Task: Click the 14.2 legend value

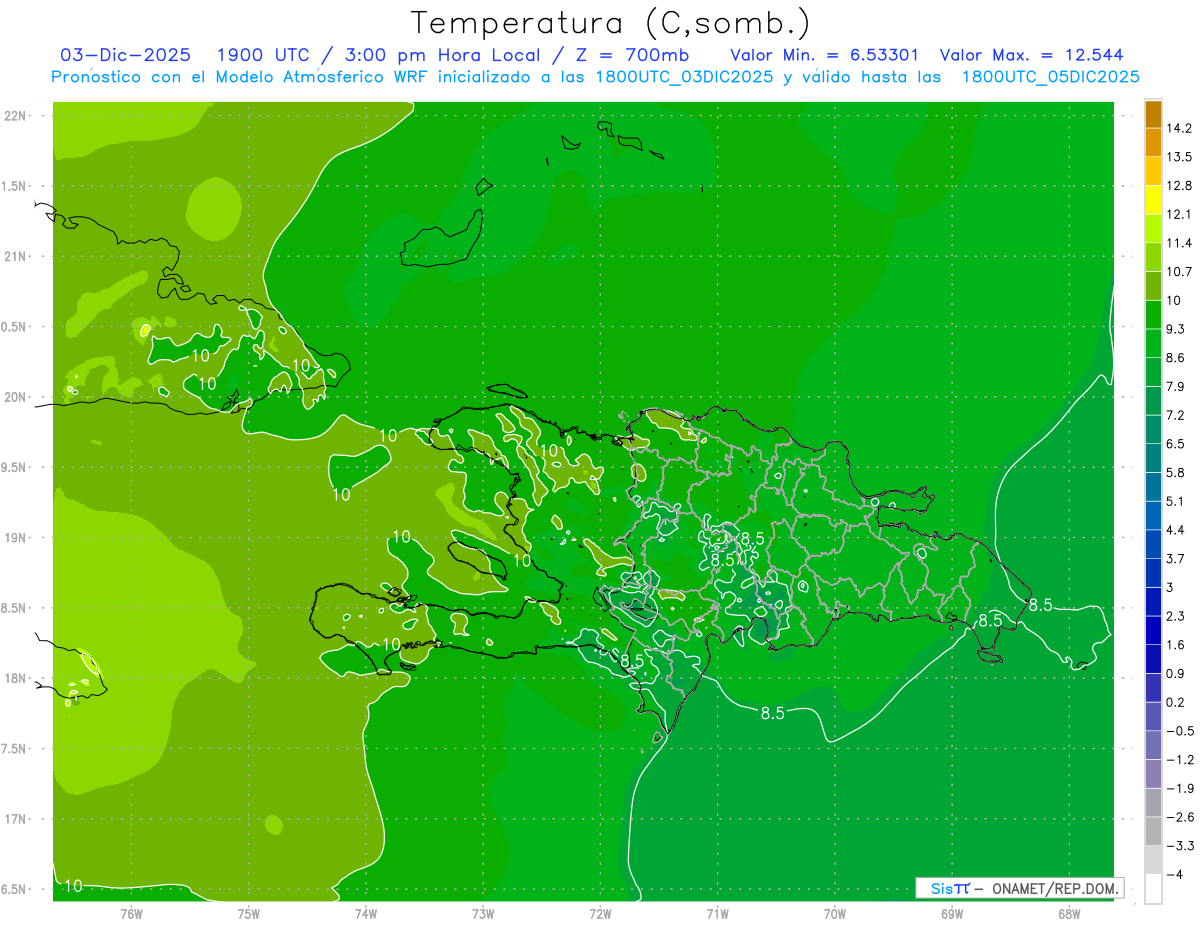Action: click(x=1179, y=128)
